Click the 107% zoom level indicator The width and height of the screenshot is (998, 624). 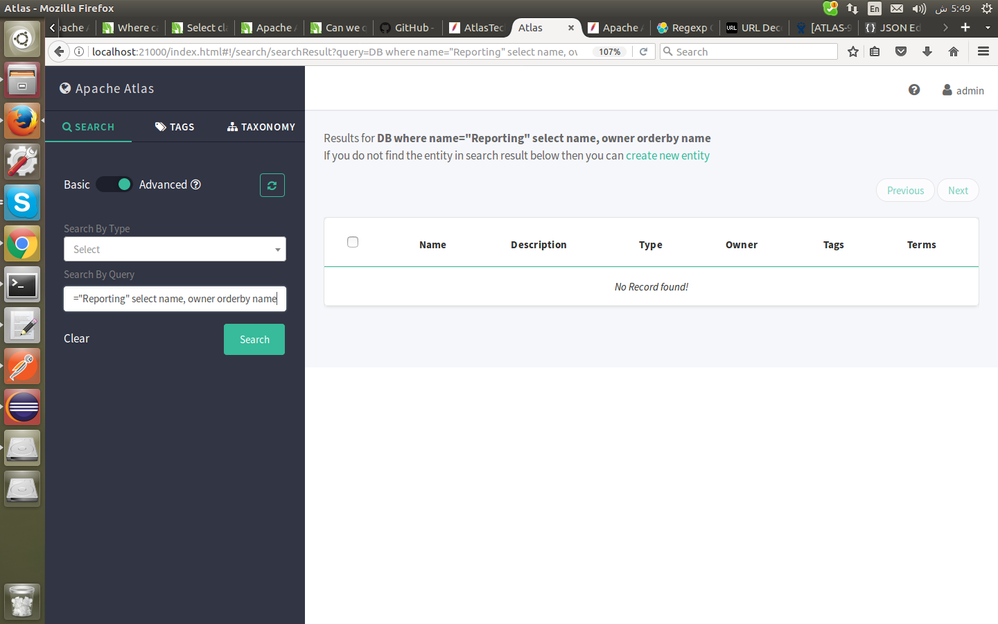[x=609, y=52]
